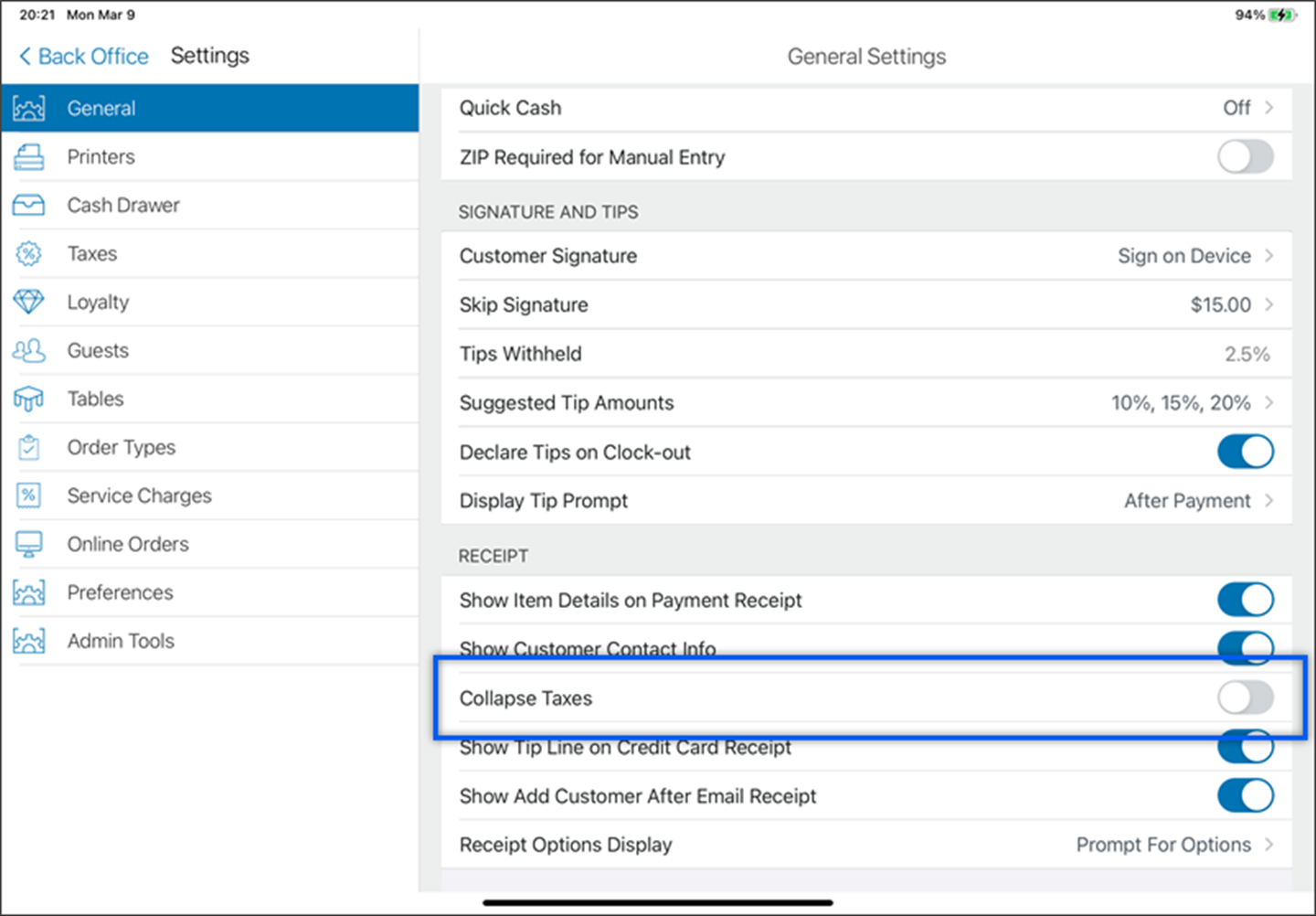Click the Loyalty diamond icon
The width and height of the screenshot is (1316, 916).
pyautogui.click(x=28, y=303)
